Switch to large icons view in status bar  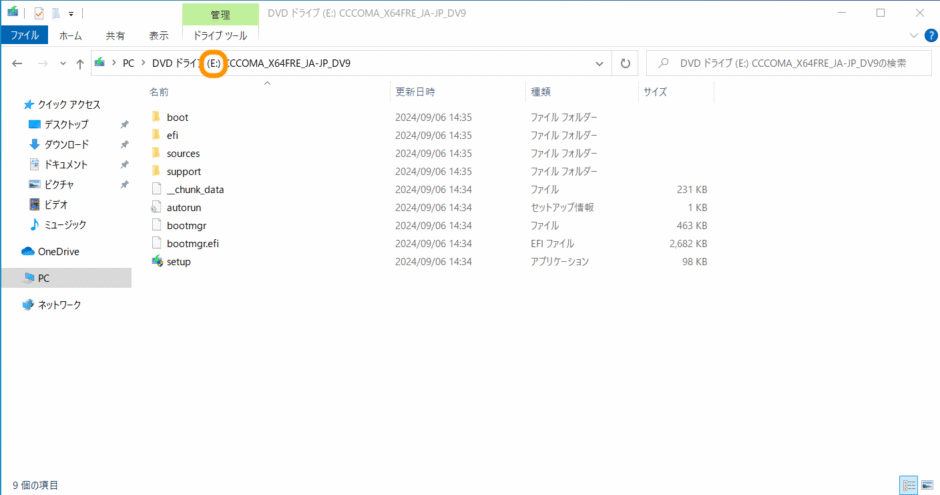[x=925, y=485]
